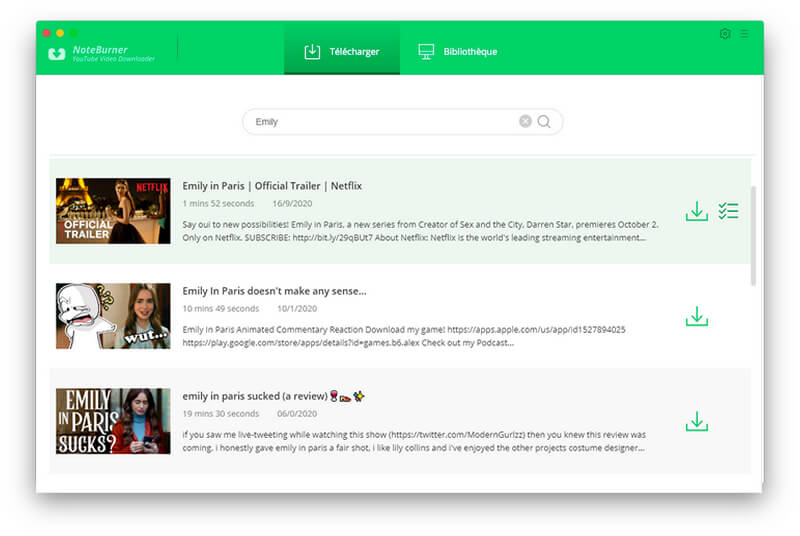This screenshot has height=536, width=800.
Task: Clear the search field with X icon
Action: (x=525, y=121)
